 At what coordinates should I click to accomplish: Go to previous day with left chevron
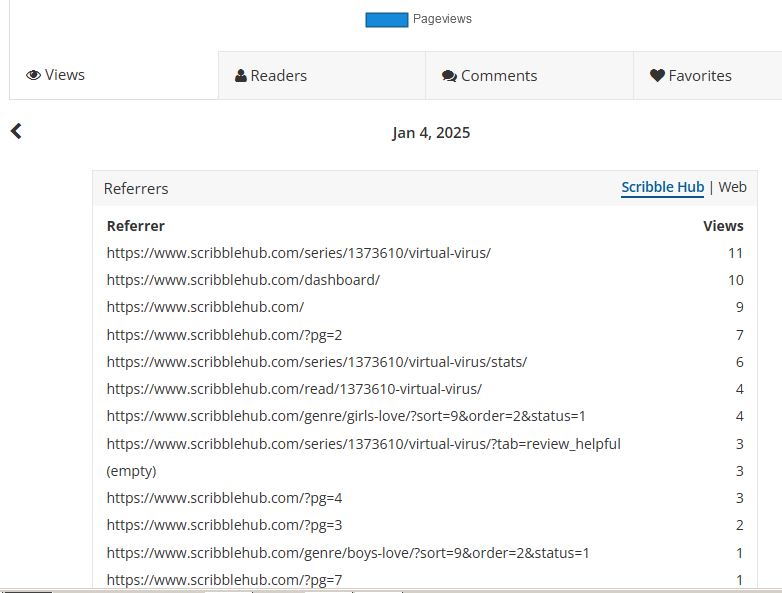[16, 131]
